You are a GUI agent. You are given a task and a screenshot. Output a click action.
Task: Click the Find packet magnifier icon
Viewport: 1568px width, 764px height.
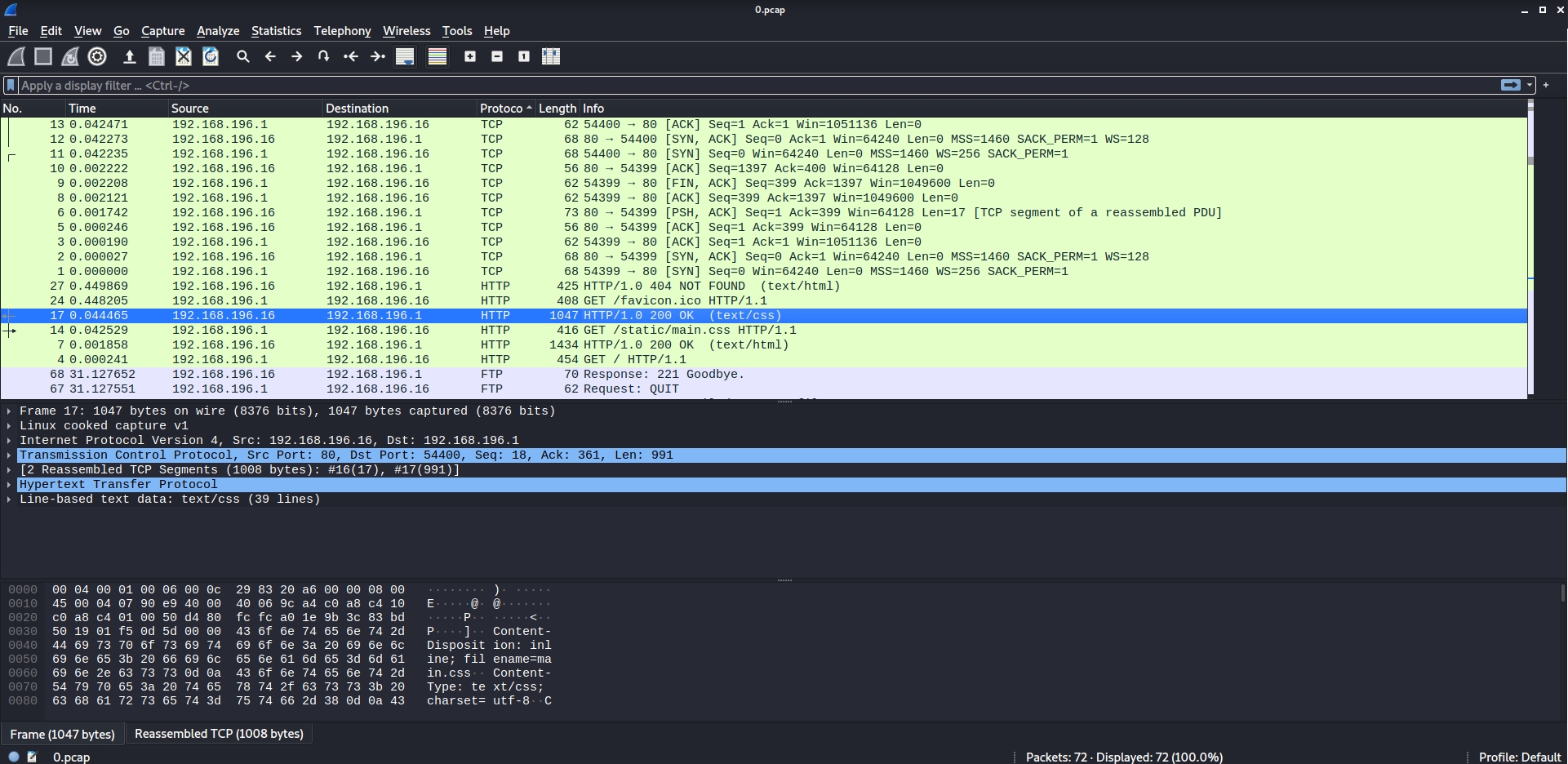point(242,56)
